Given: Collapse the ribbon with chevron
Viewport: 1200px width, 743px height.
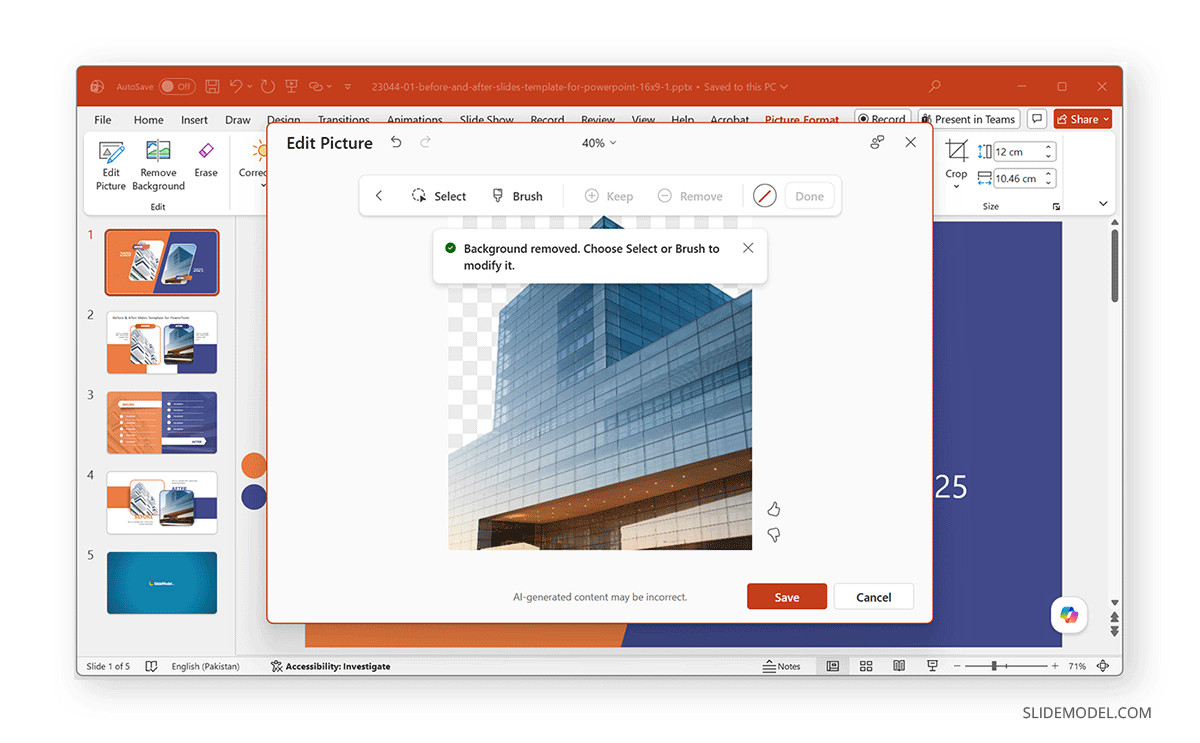Looking at the screenshot, I should (x=1103, y=204).
